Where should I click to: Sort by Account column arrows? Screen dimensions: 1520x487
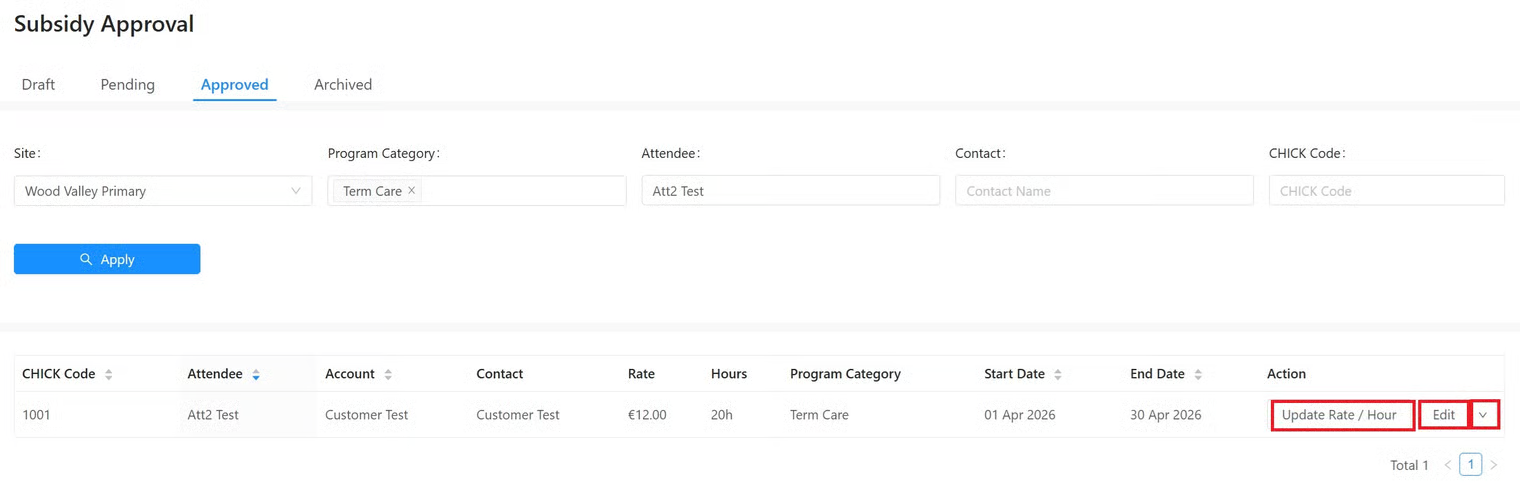click(x=388, y=374)
